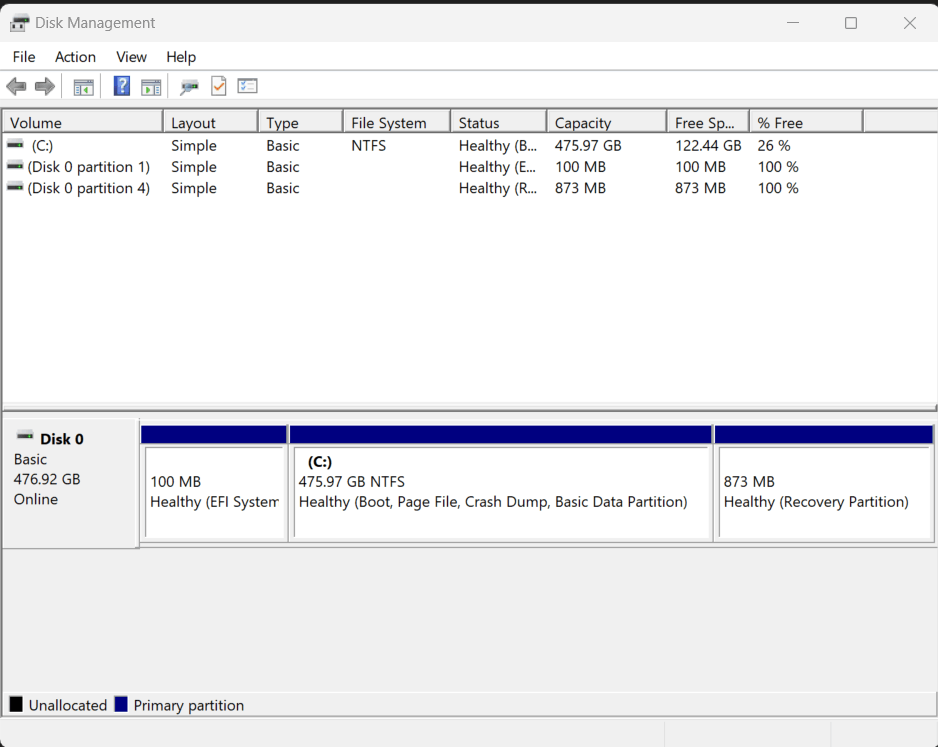
Task: Click drive icon for Disk 0 partition 4
Action: click(x=15, y=187)
